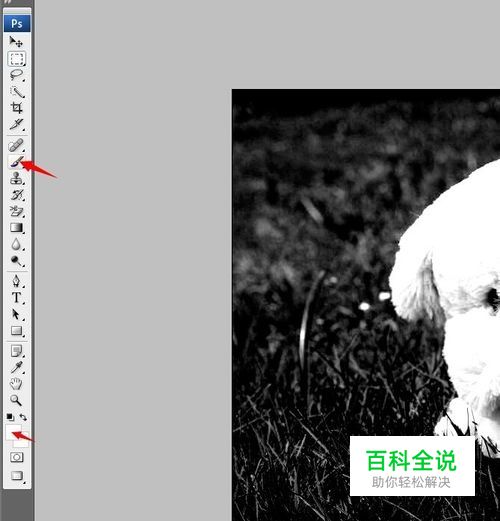Toggle Quick Mask mode

click(x=16, y=457)
